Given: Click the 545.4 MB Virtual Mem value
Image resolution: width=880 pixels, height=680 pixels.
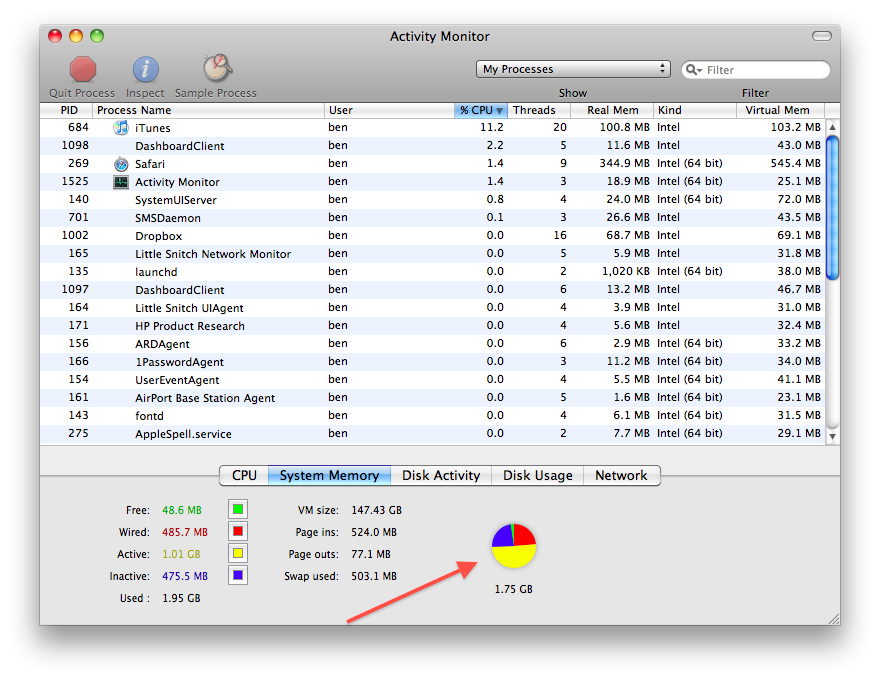Looking at the screenshot, I should [795, 163].
